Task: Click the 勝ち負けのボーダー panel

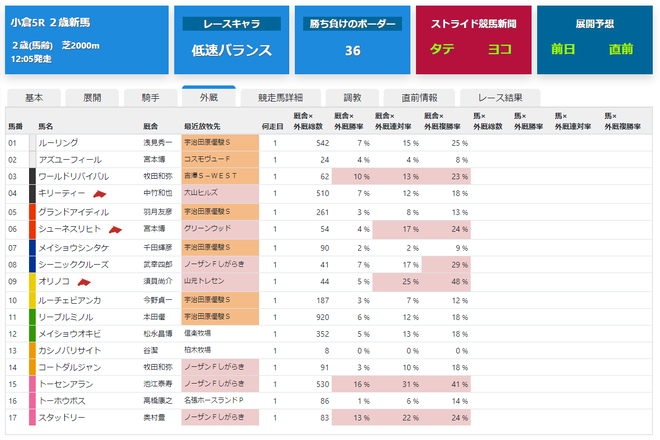Action: pyautogui.click(x=352, y=40)
